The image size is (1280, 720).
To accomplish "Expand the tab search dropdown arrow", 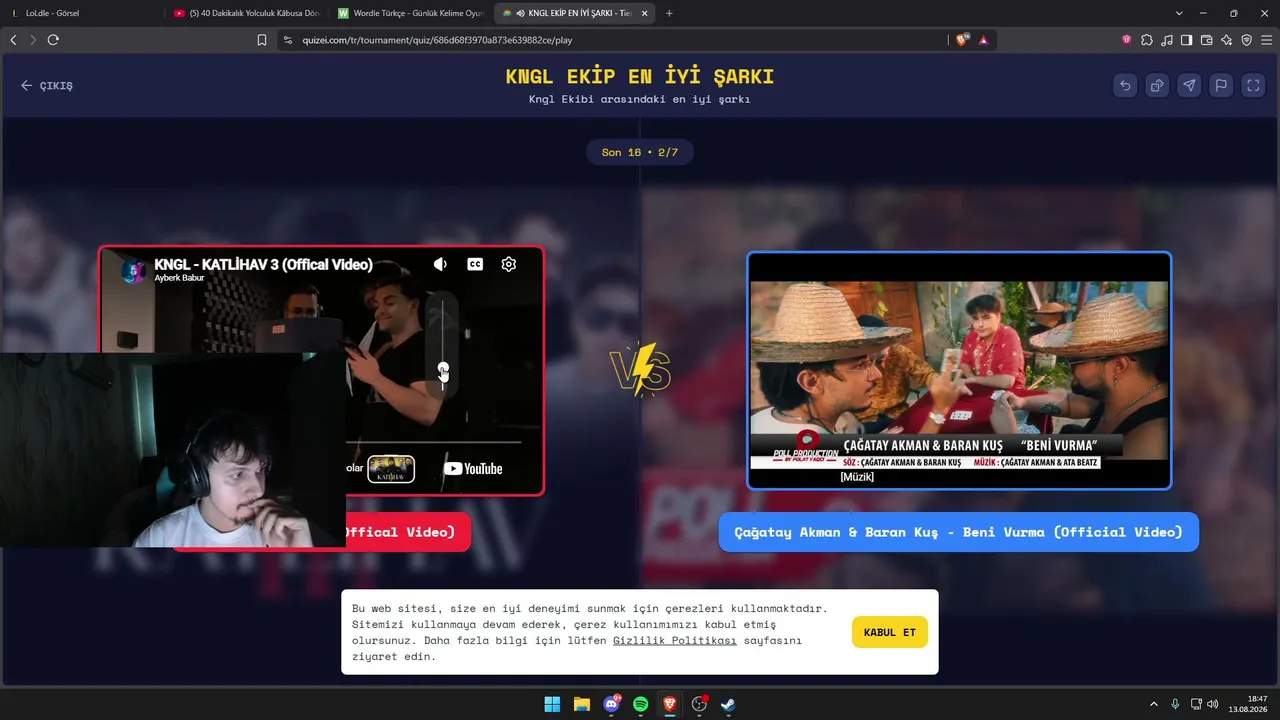I will click(1179, 13).
